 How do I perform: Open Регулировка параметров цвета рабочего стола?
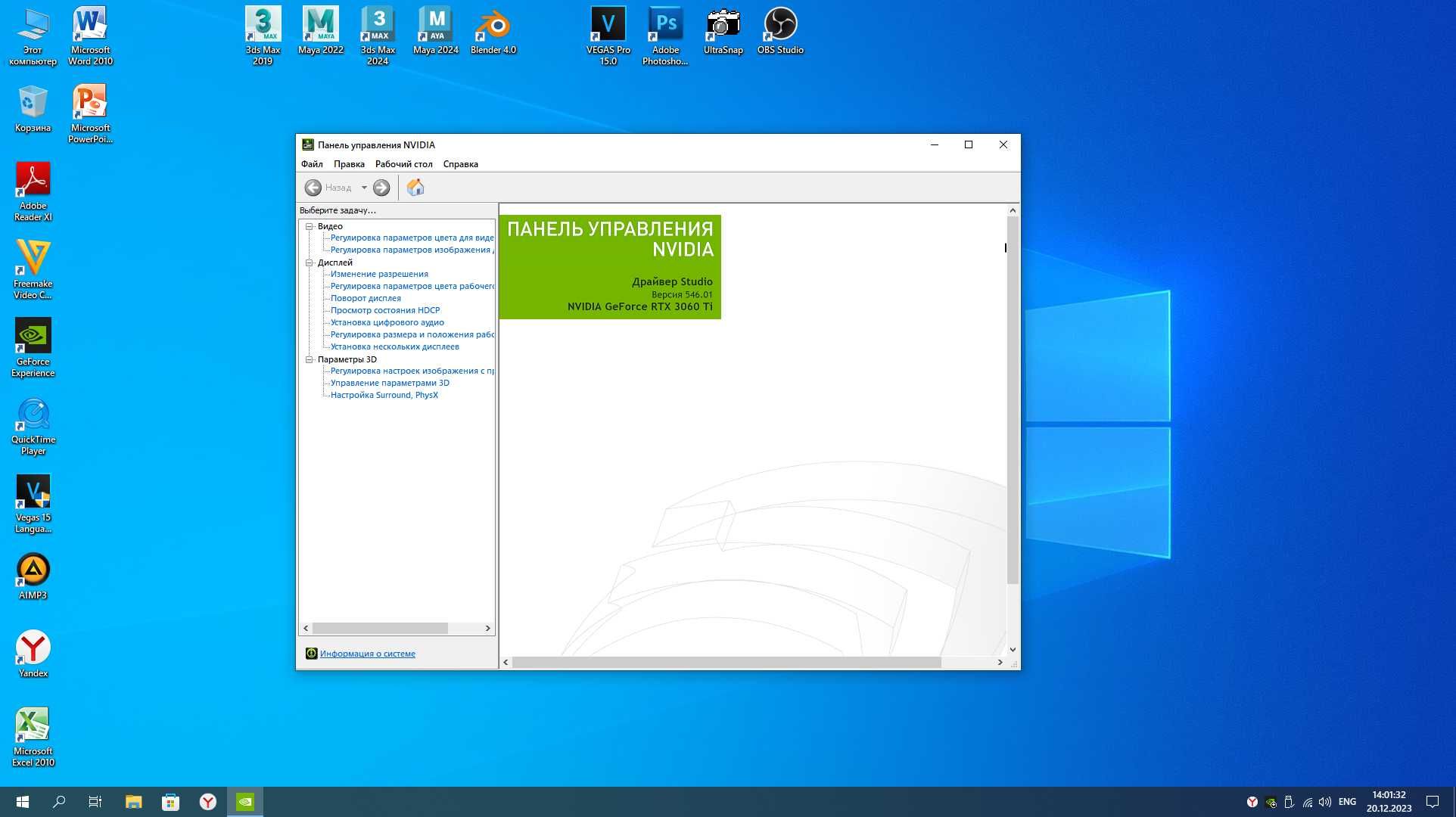[412, 286]
